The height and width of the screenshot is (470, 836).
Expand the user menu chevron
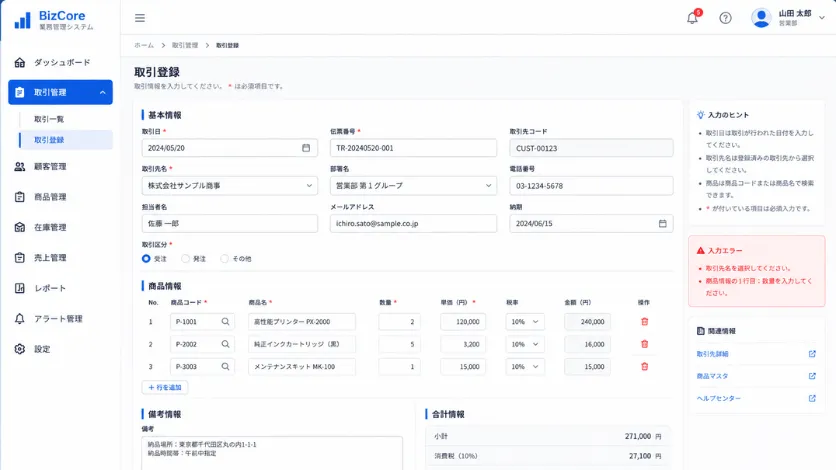coord(822,18)
